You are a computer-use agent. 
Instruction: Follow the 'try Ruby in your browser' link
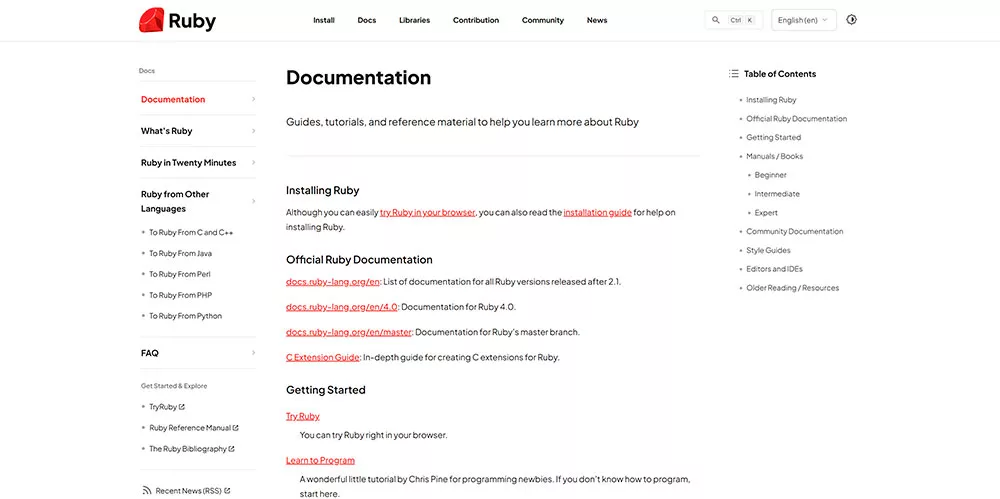click(427, 212)
